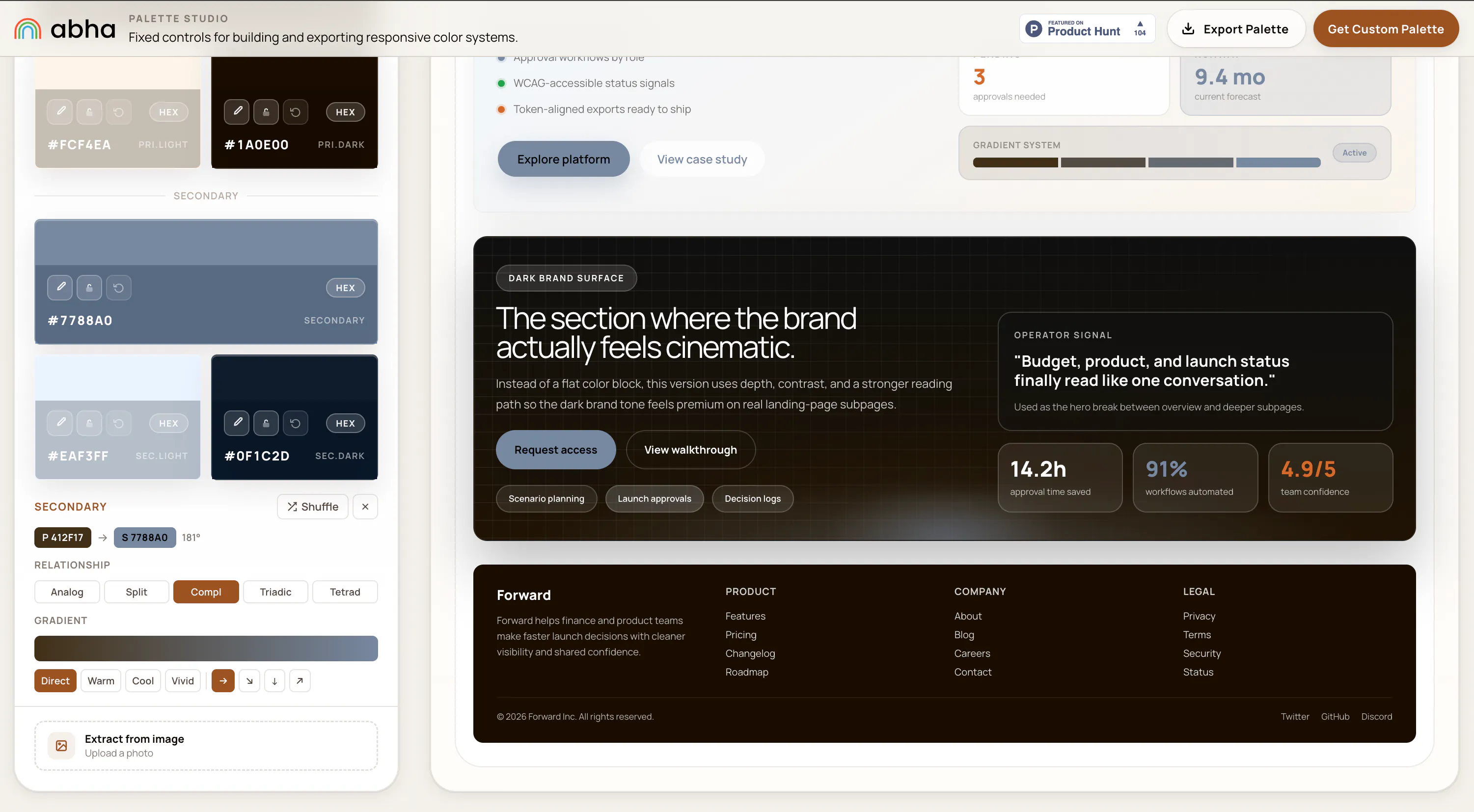Image resolution: width=1474 pixels, height=812 pixels.
Task: Edit the #0F1C2D secondary dark color
Action: pos(237,423)
